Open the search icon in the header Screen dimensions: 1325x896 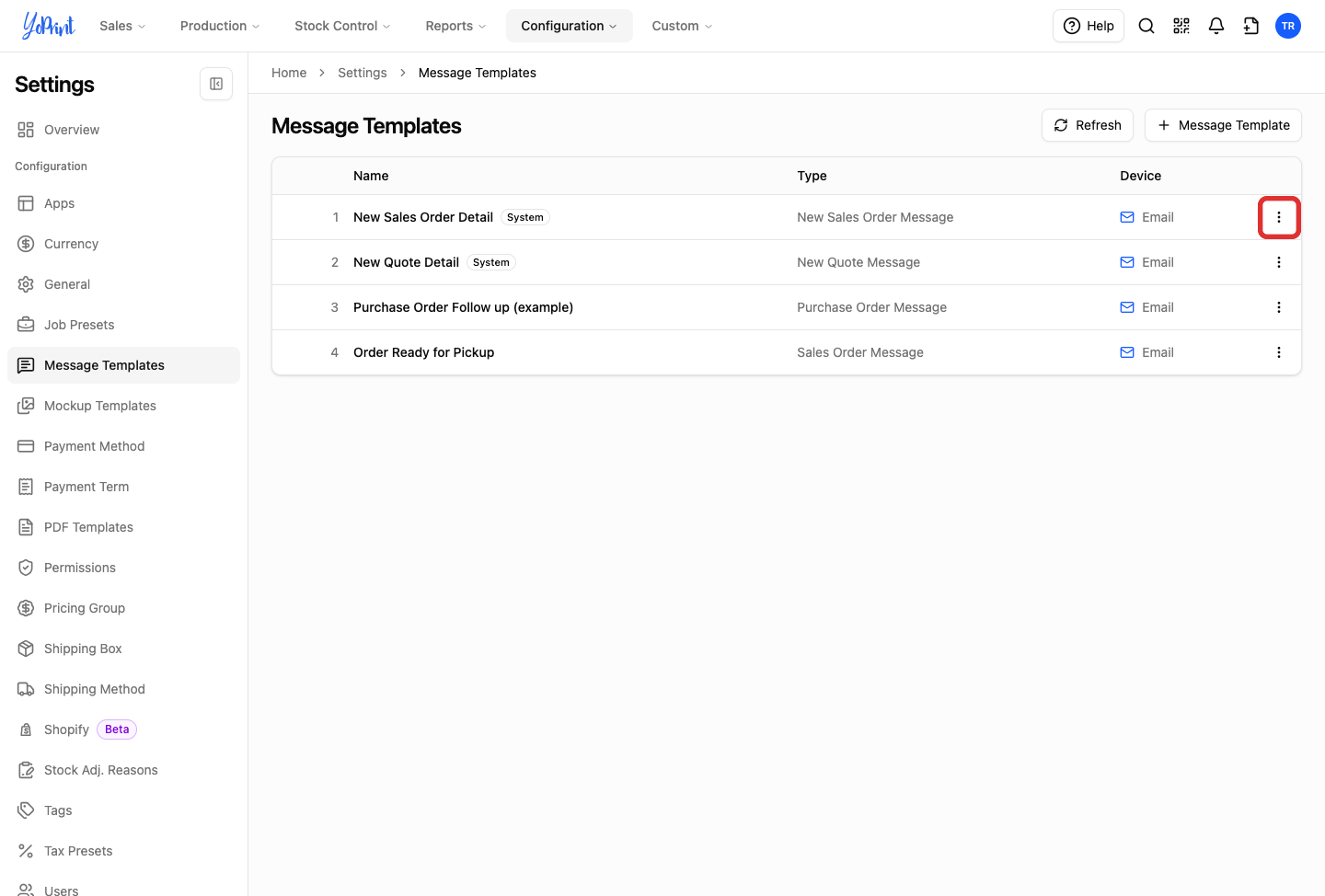(x=1146, y=26)
